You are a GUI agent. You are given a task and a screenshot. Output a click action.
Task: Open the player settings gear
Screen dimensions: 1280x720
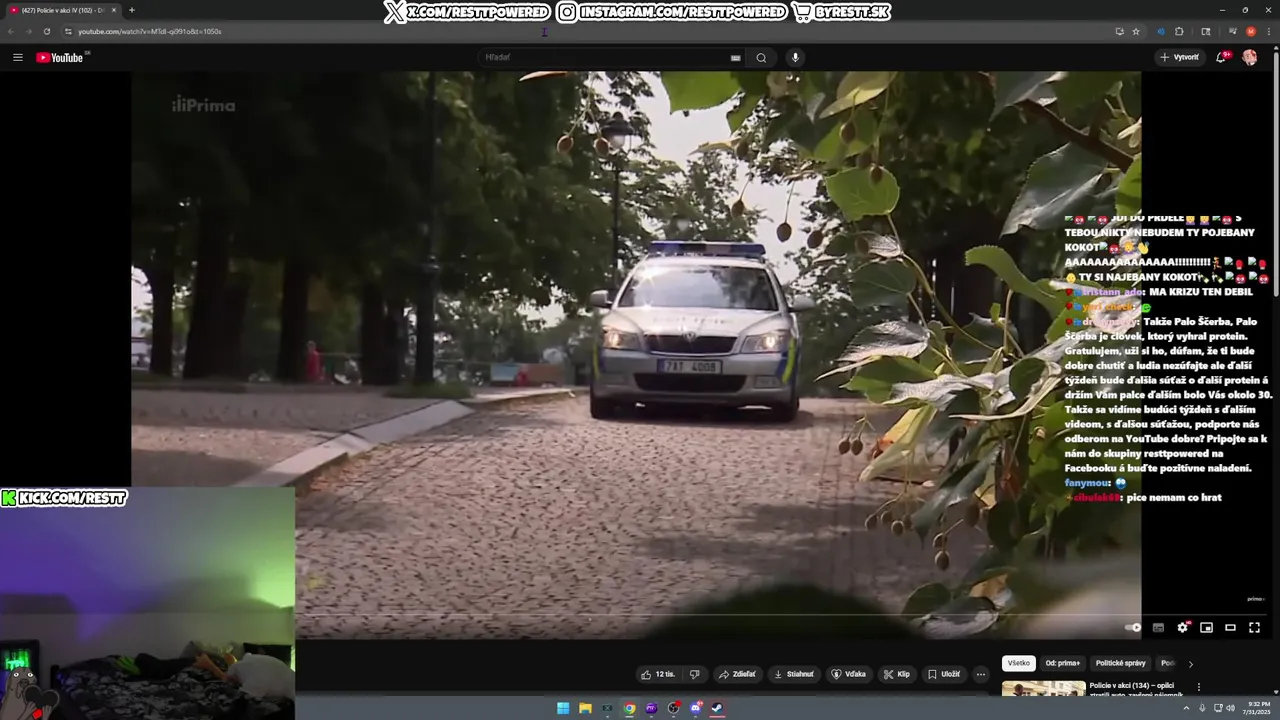point(1183,627)
